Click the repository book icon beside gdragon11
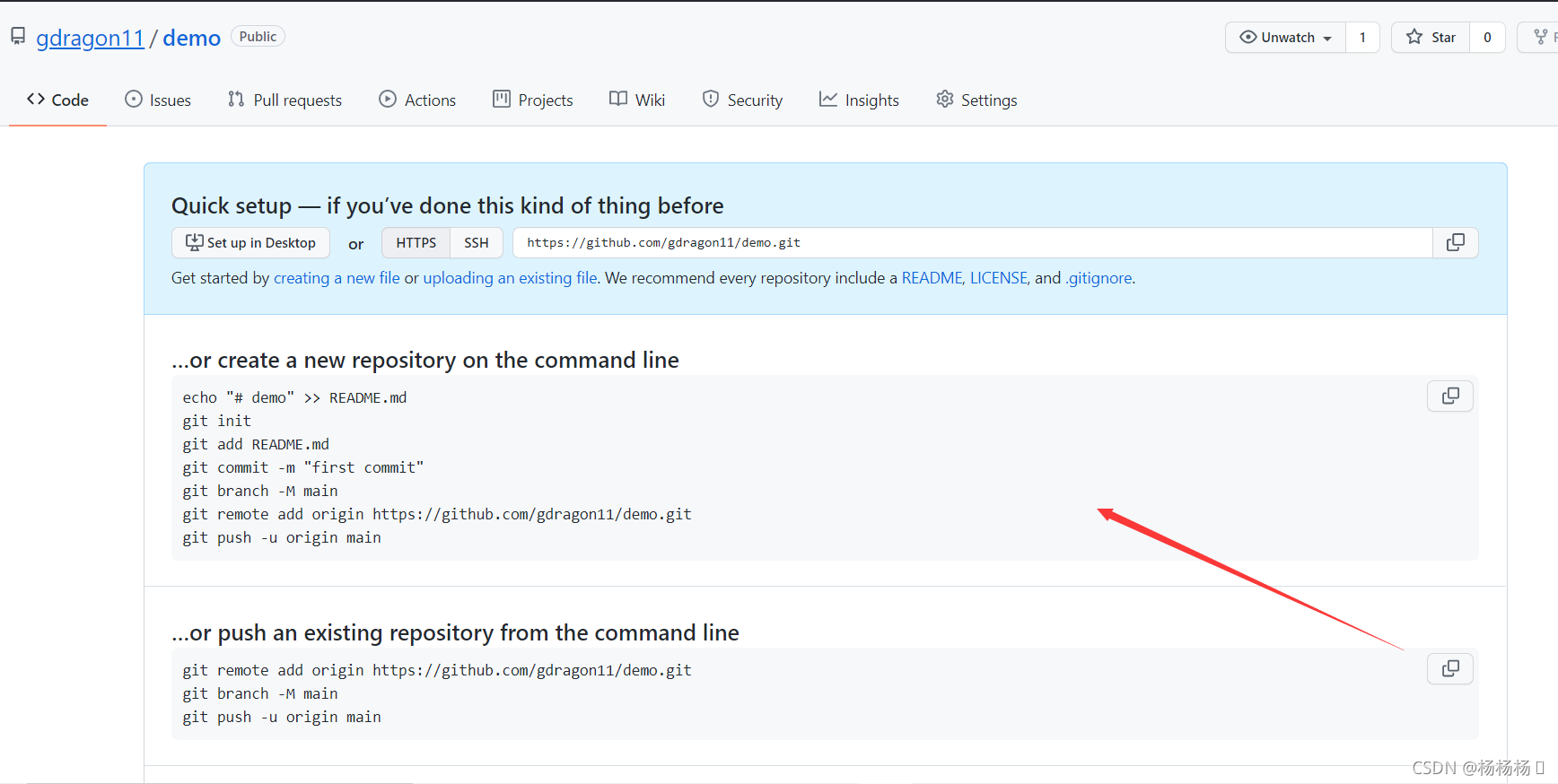 tap(18, 36)
